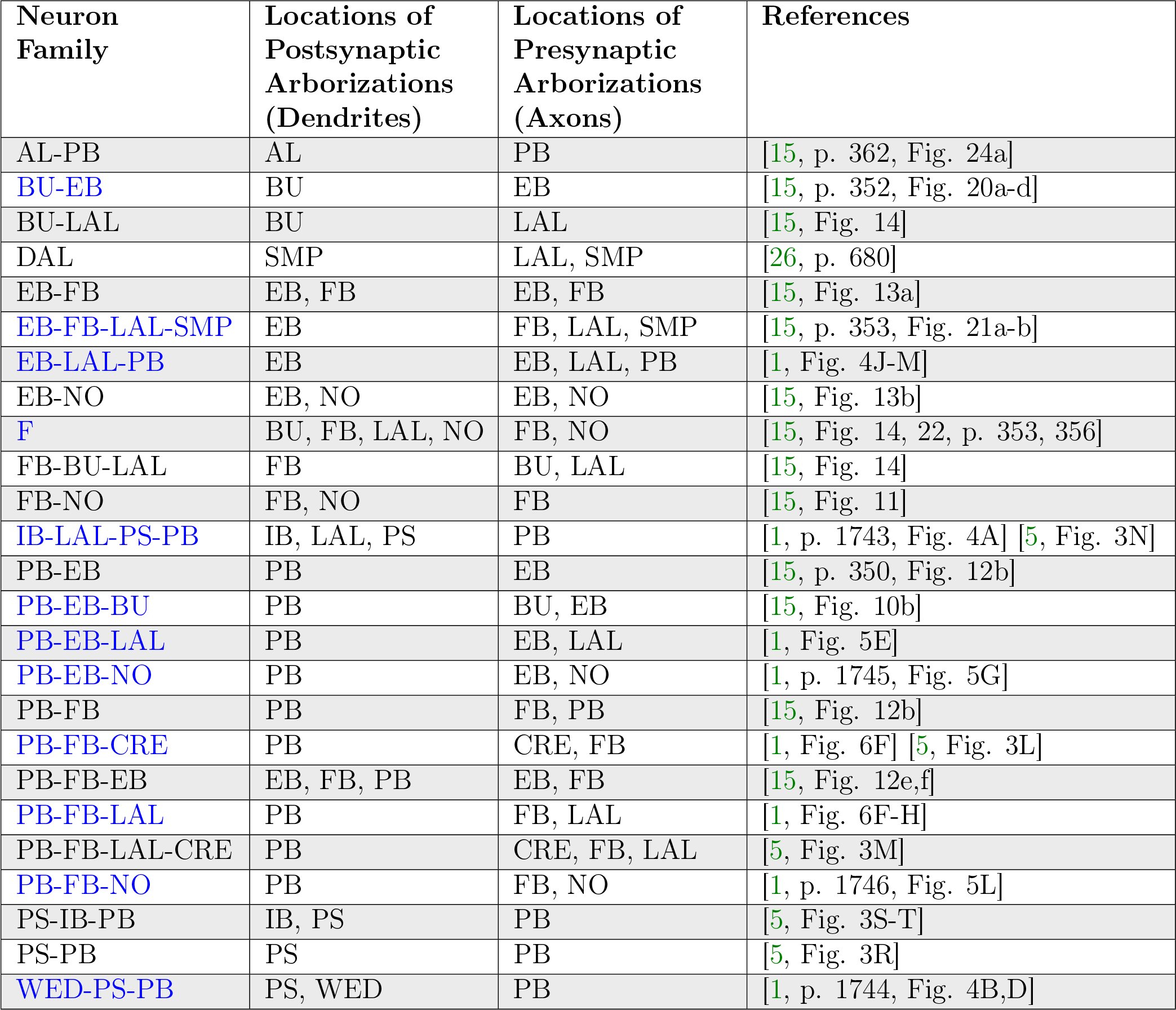Select the 'EB, FB, PB' dendrites cell
1176x1010 pixels.
374,782
